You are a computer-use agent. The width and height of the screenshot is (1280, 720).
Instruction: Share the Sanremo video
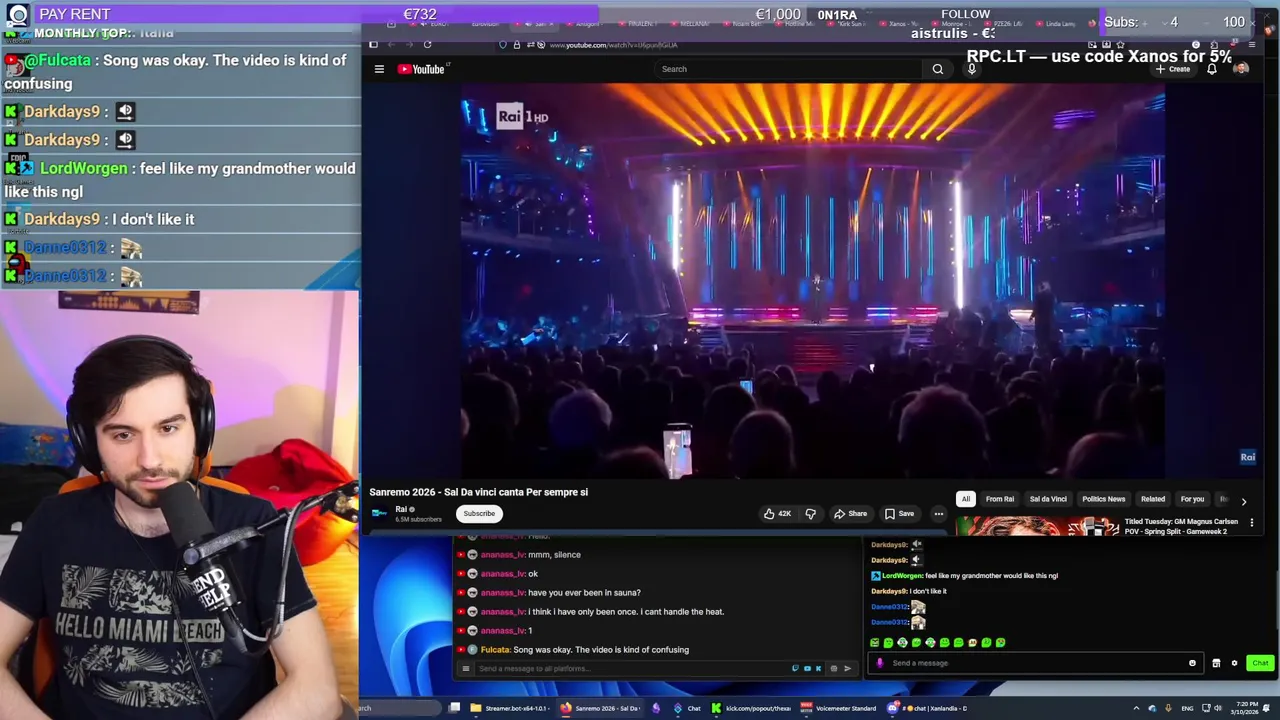(851, 513)
